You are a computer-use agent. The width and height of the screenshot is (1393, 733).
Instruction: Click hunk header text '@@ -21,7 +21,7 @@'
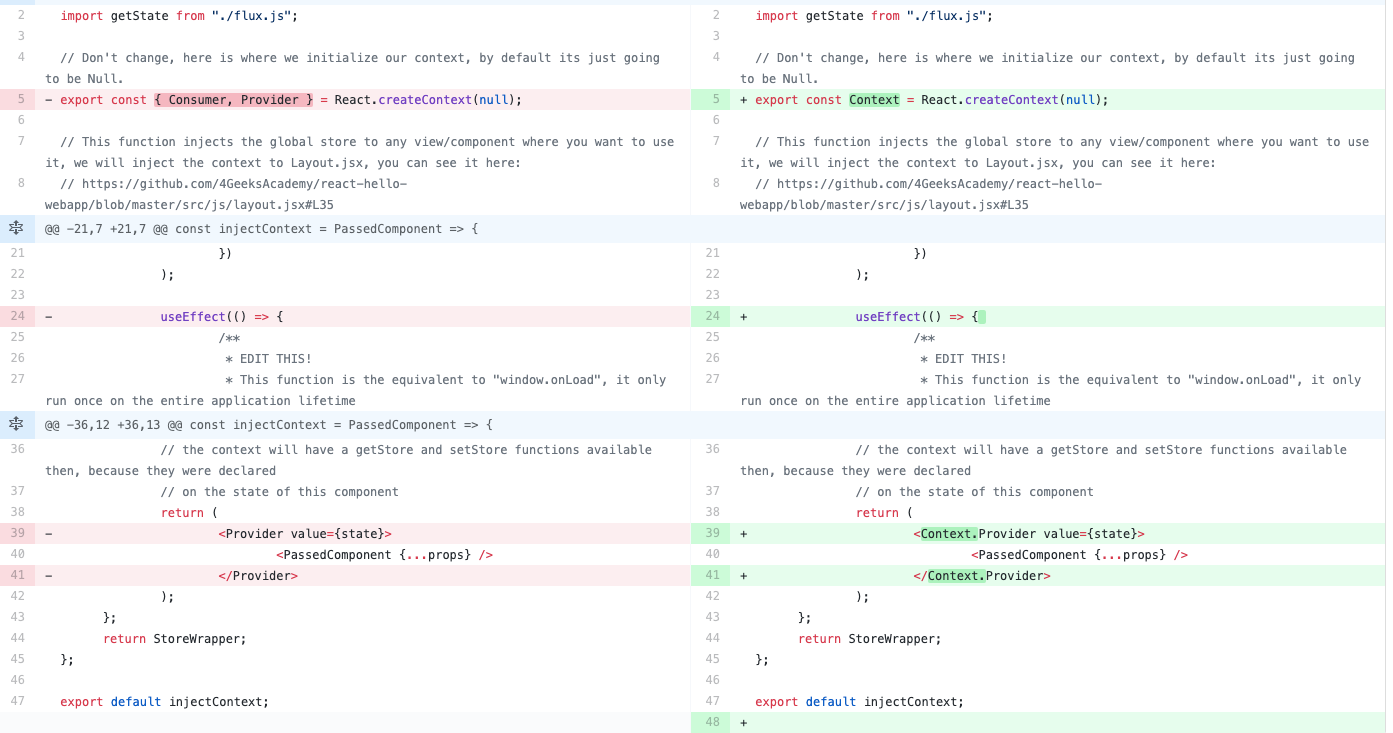(x=108, y=229)
